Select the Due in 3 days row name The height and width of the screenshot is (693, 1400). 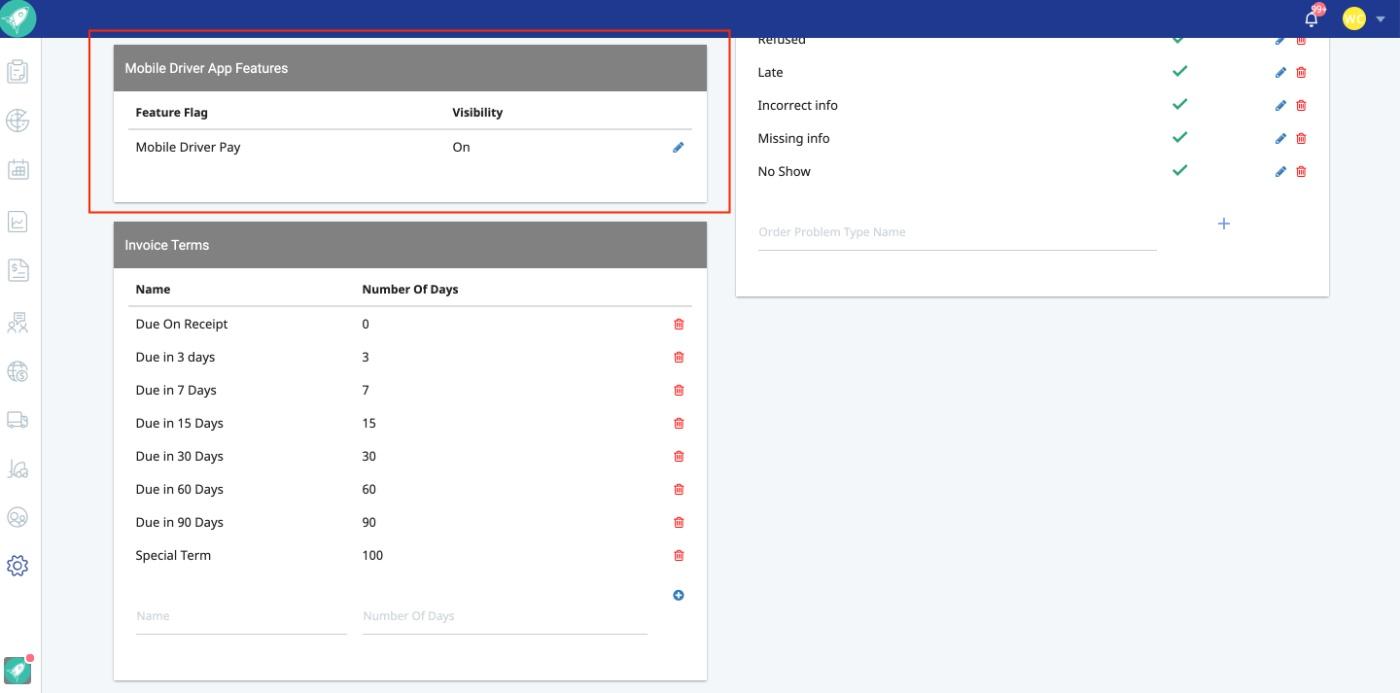175,357
